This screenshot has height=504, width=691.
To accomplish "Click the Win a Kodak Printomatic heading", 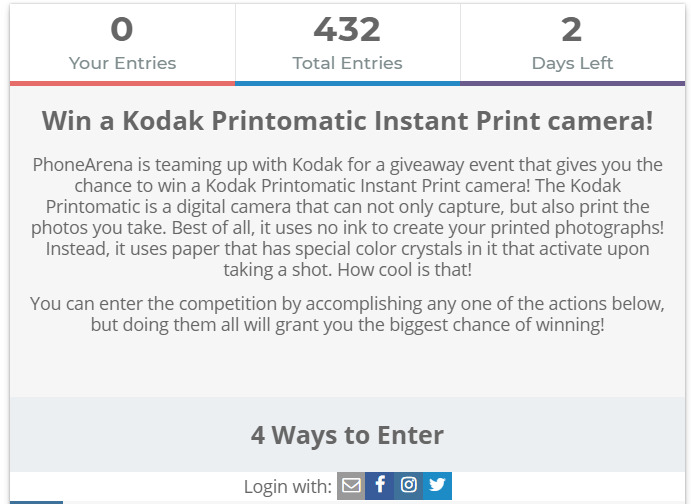I will tap(347, 120).
